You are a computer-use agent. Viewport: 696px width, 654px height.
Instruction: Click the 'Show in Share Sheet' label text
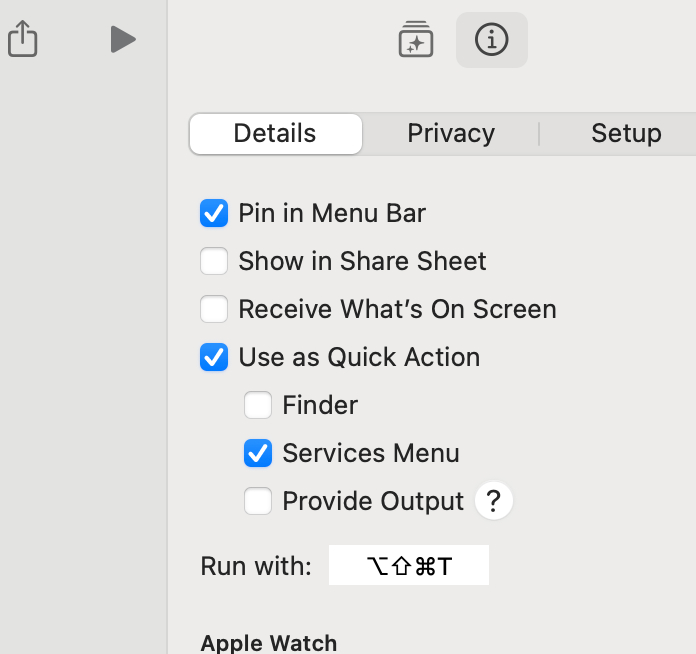click(362, 261)
